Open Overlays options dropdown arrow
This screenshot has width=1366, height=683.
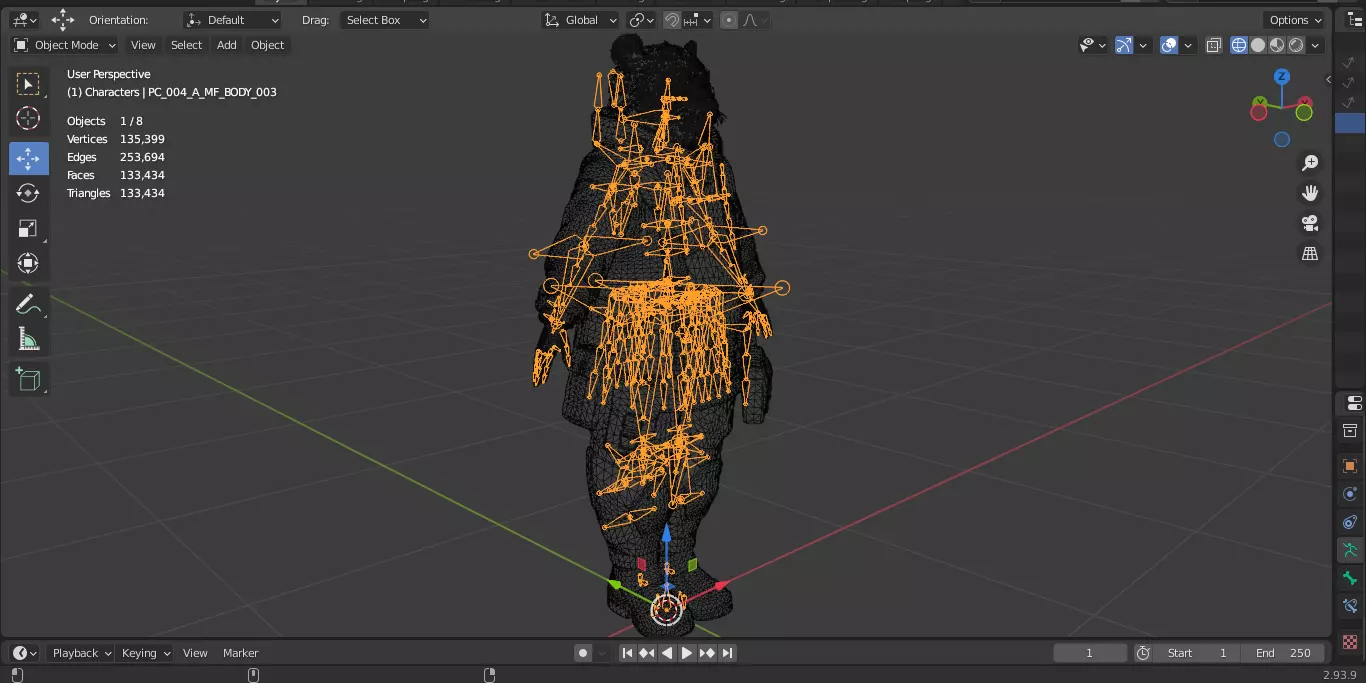1188,45
